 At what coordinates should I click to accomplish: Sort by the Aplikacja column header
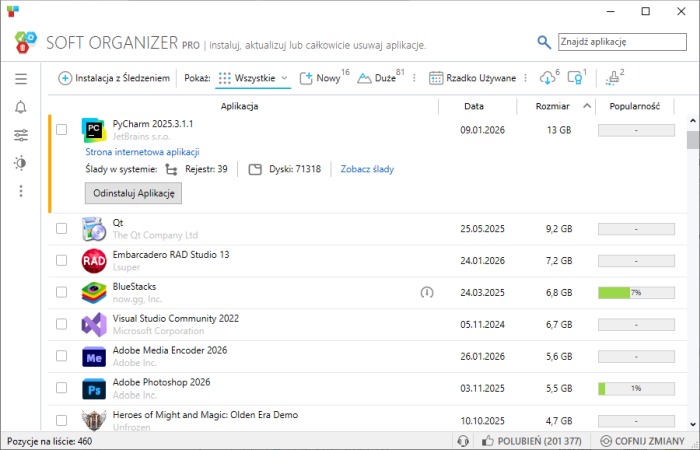(x=239, y=106)
